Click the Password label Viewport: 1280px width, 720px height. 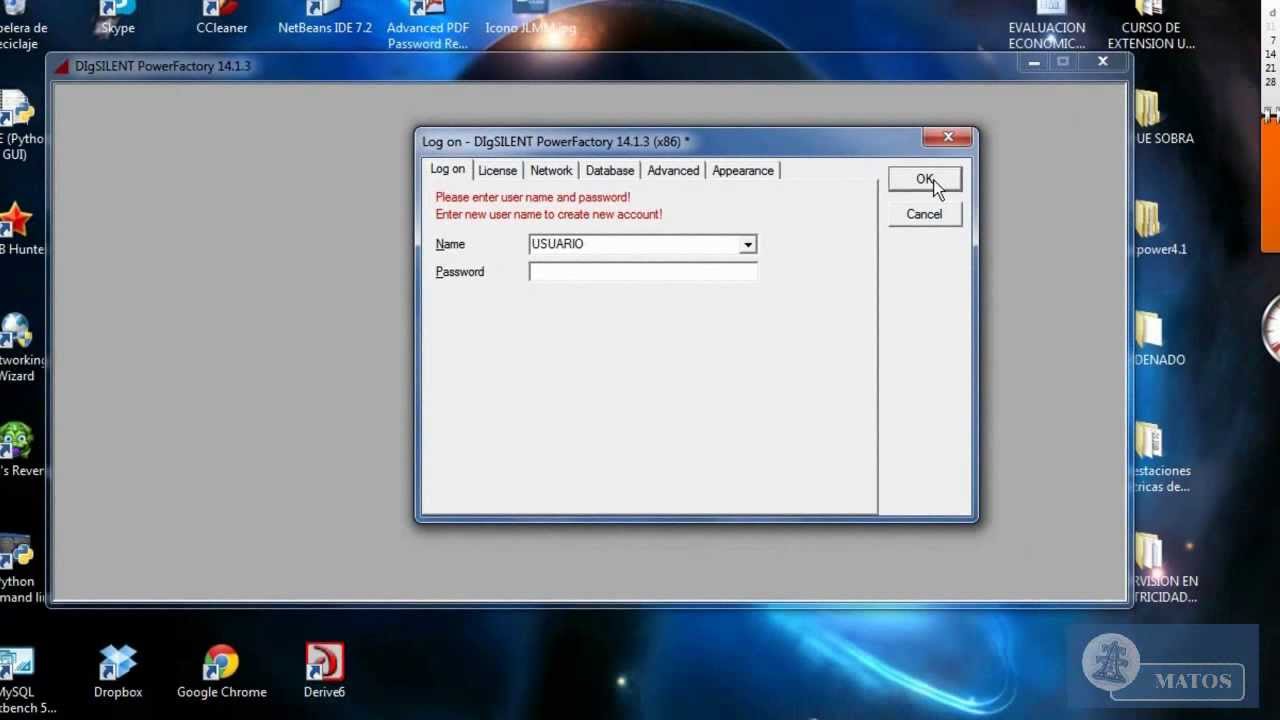[x=460, y=272]
